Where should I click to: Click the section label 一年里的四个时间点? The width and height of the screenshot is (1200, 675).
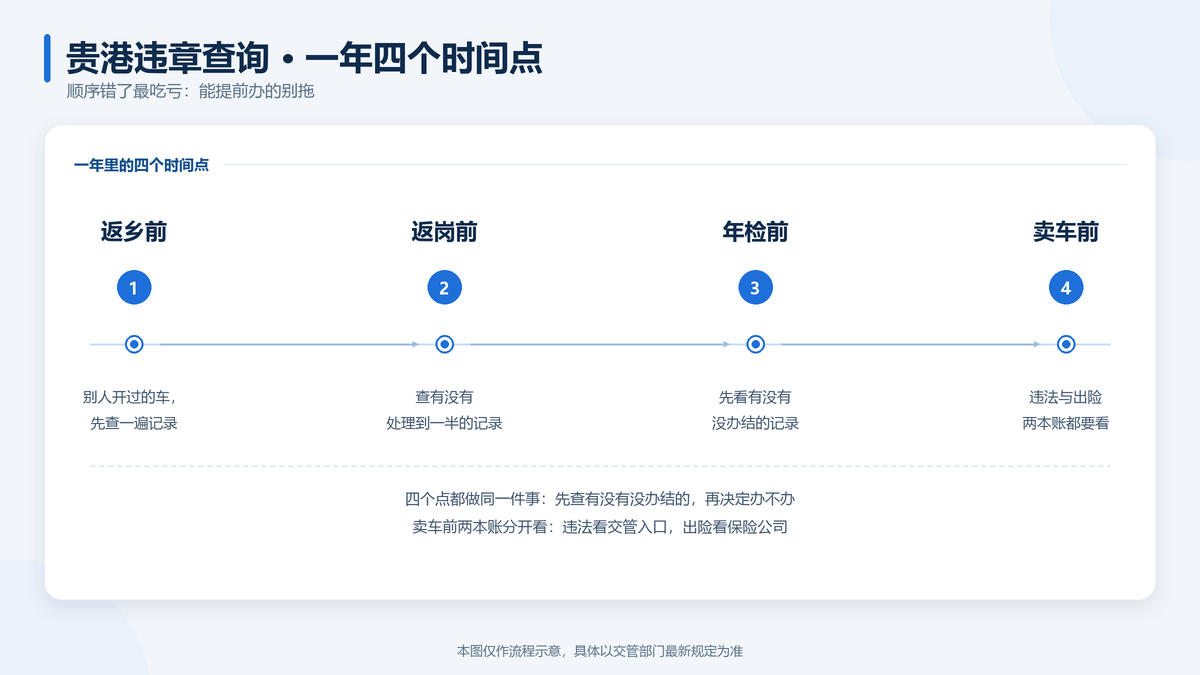click(x=141, y=165)
